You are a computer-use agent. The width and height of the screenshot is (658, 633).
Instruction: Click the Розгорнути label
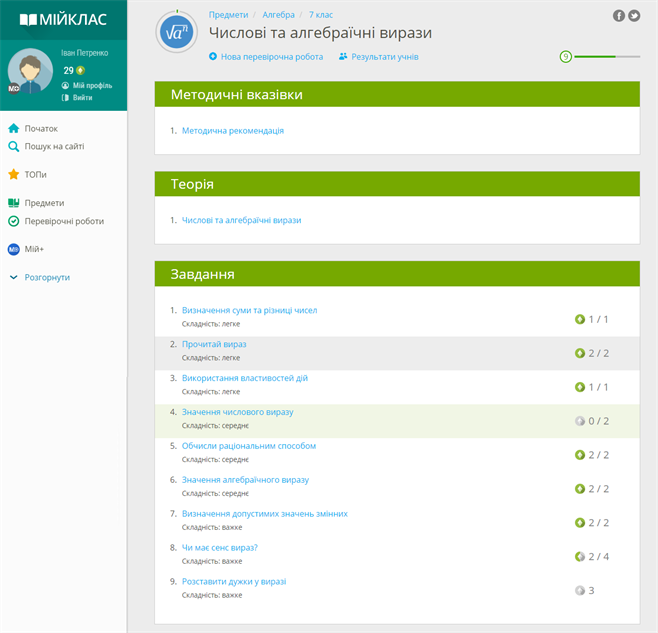click(47, 277)
